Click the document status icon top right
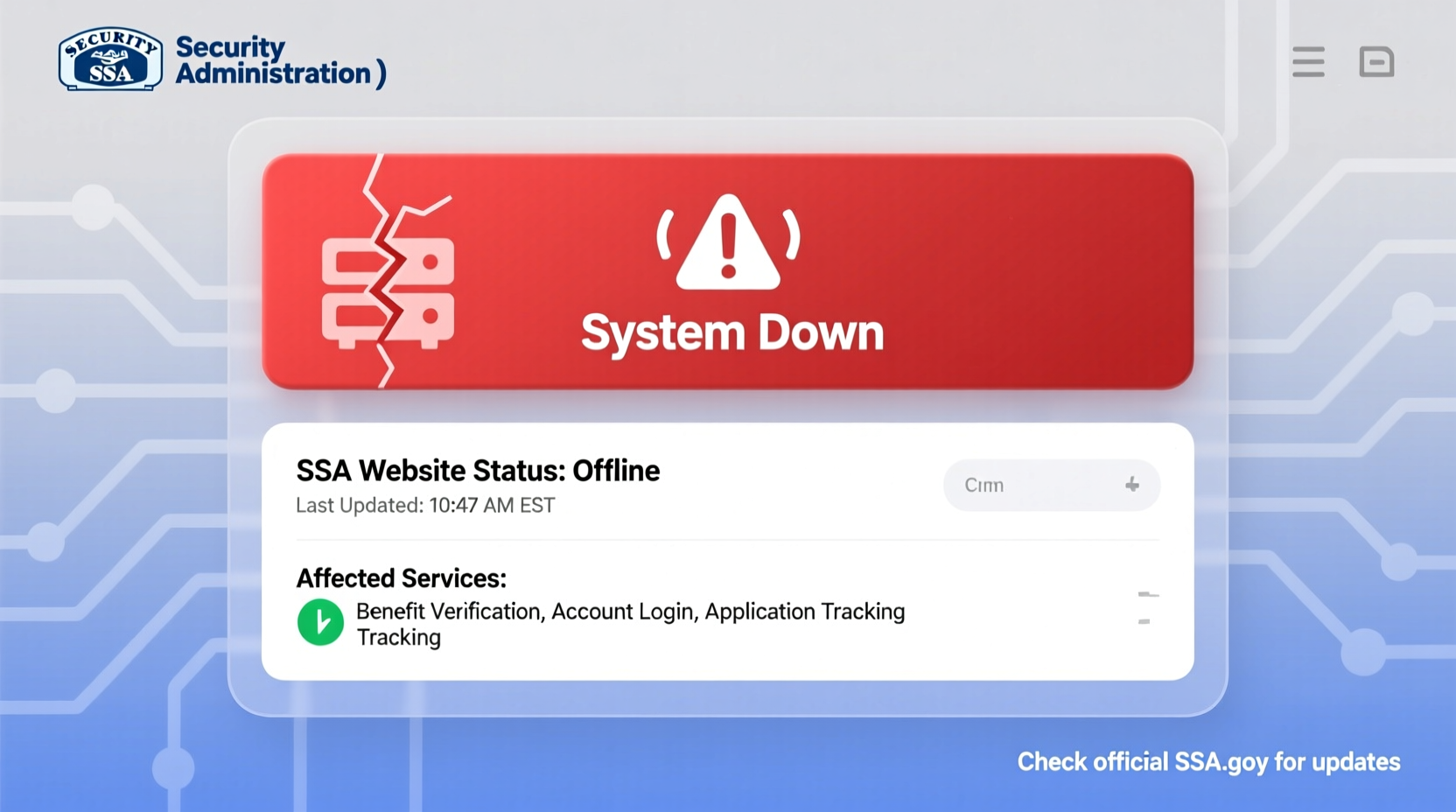This screenshot has height=812, width=1456. tap(1378, 62)
